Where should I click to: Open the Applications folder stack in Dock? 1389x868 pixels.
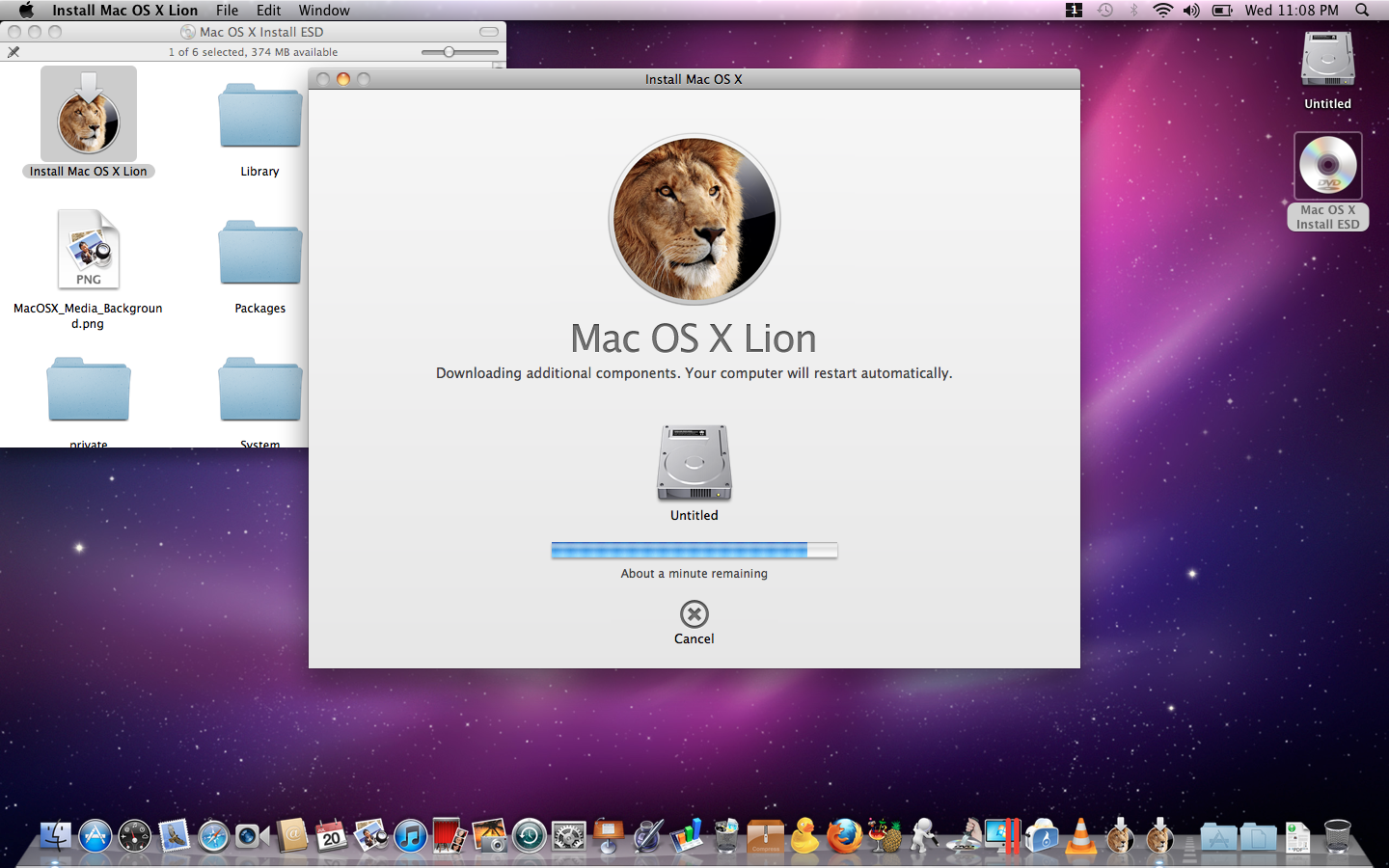pyautogui.click(x=1218, y=837)
